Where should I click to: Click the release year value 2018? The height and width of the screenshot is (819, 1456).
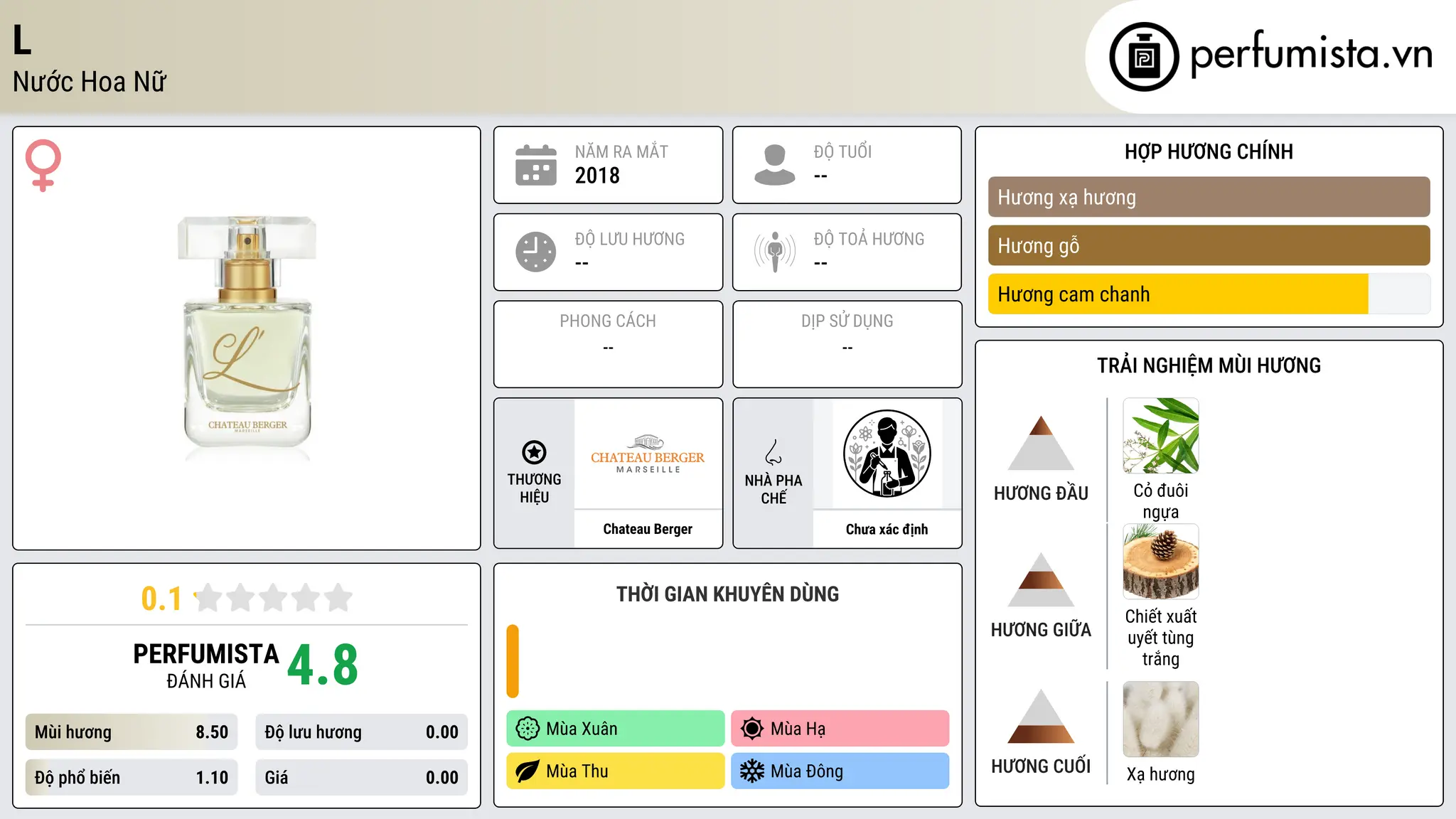[x=597, y=176]
